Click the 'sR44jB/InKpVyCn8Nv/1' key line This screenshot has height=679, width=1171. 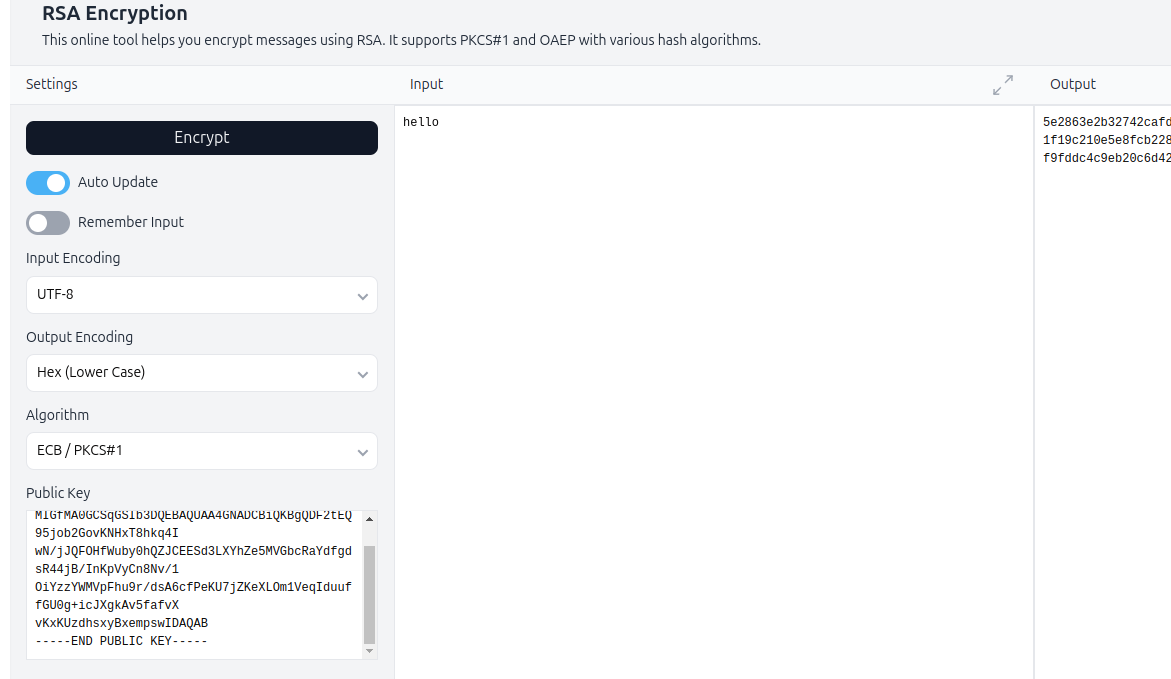107,569
